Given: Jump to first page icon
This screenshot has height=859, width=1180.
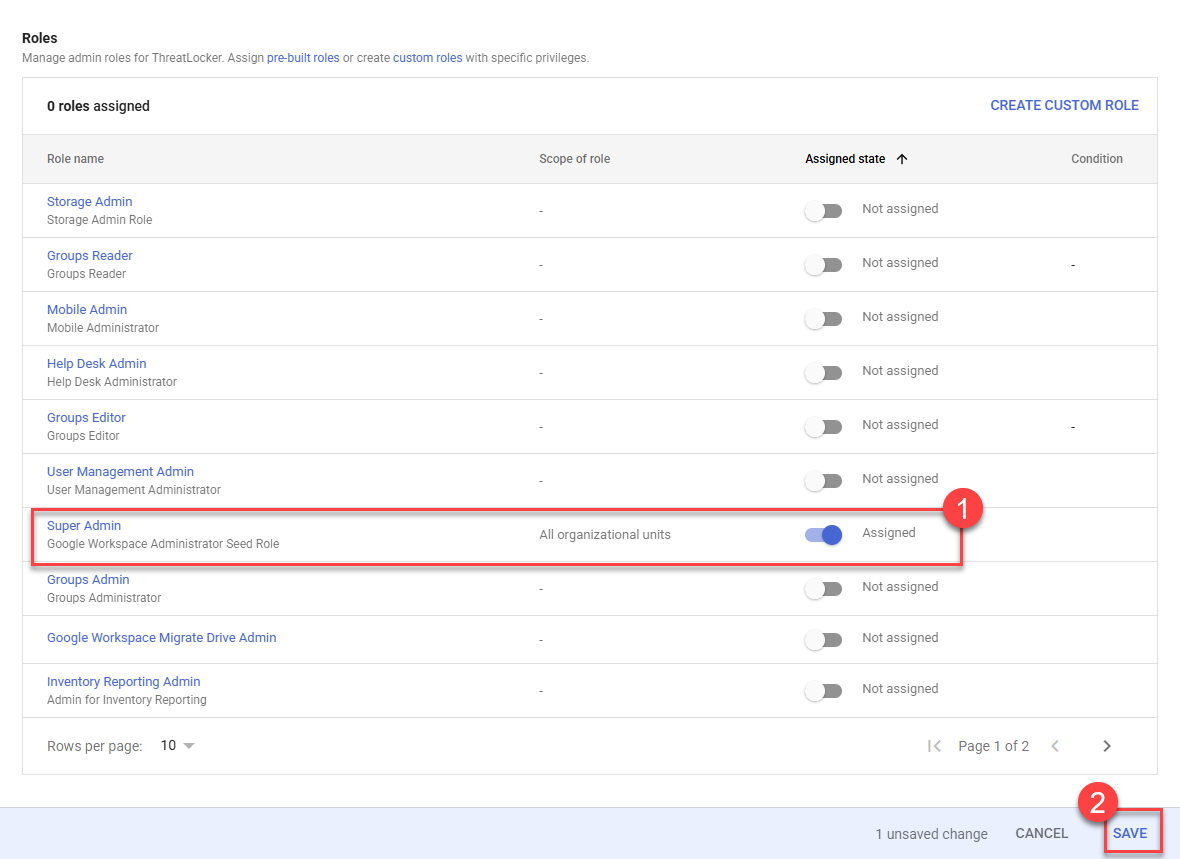Looking at the screenshot, I should tap(934, 746).
